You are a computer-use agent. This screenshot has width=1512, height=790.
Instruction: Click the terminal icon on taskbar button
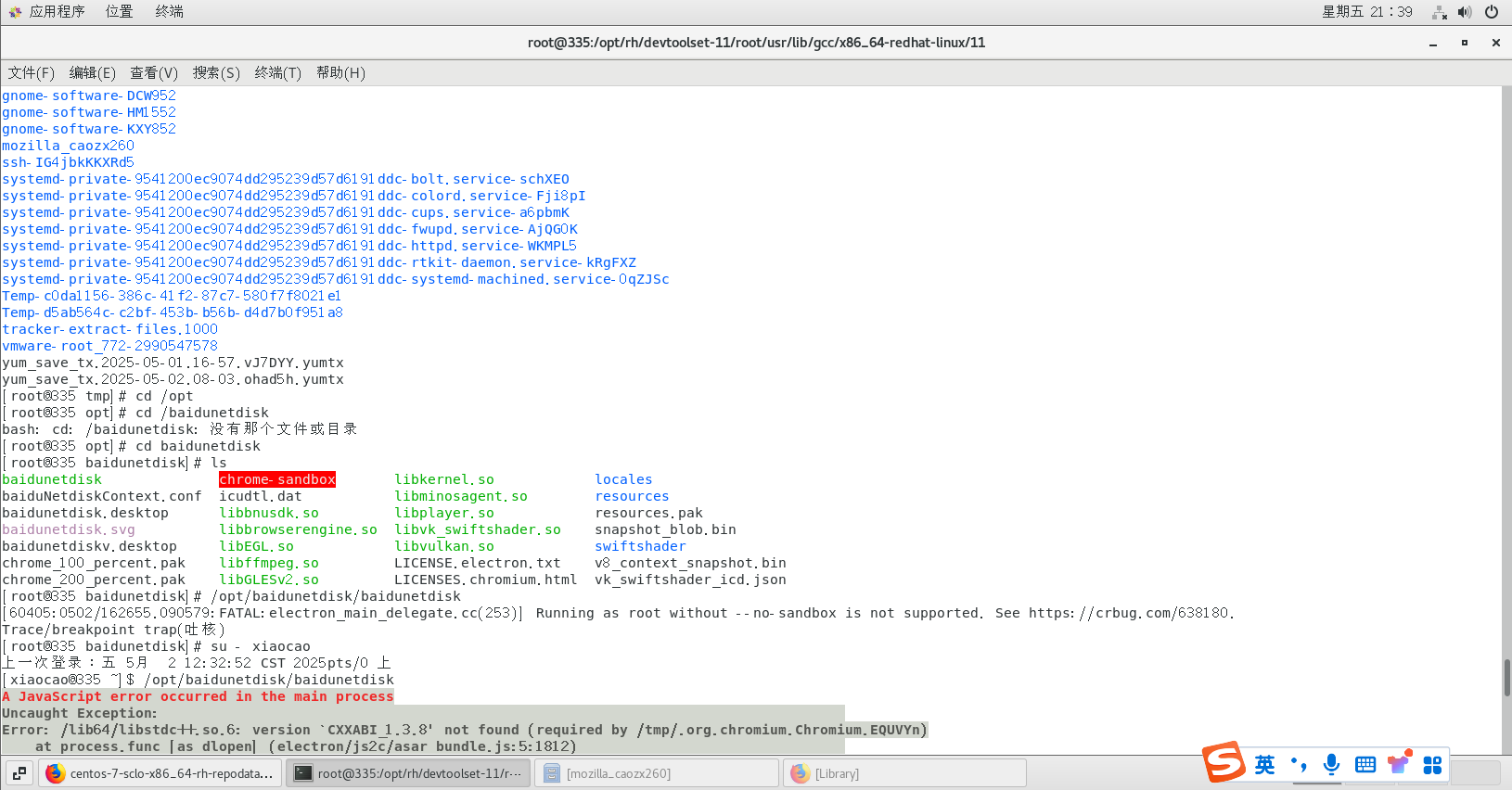[x=303, y=773]
